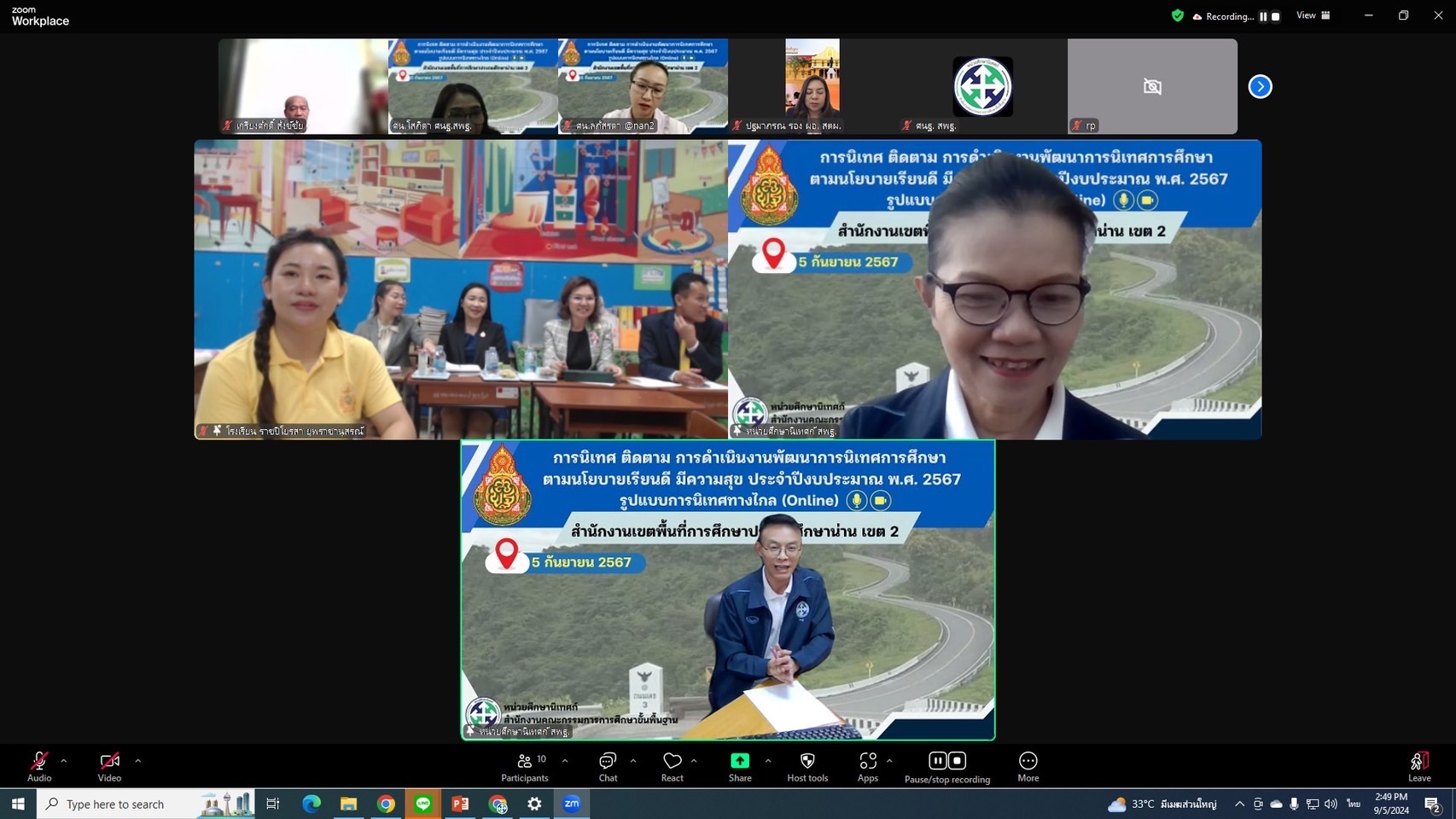
Task: Open Task View on taskbar
Action: click(x=273, y=804)
